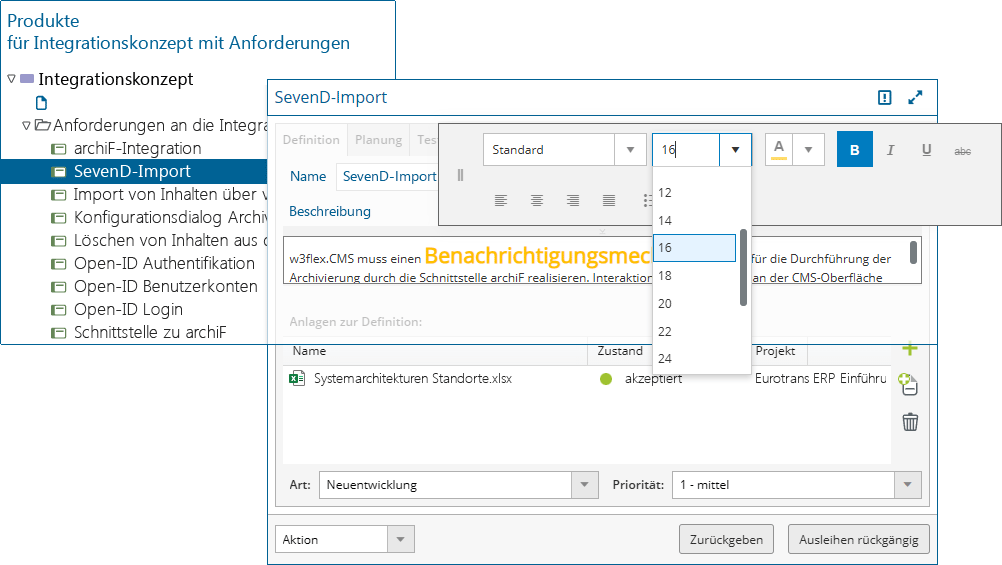Viewport: 1002px width, 565px height.
Task: Open the Priorität dropdown
Action: click(907, 485)
